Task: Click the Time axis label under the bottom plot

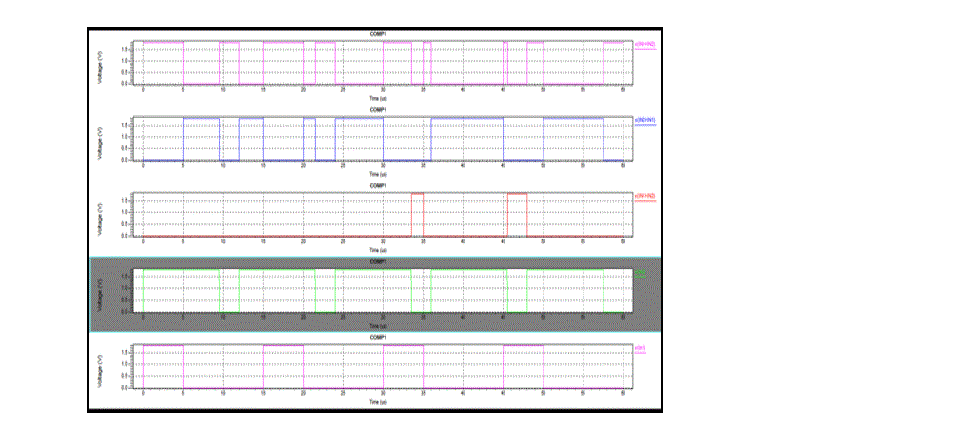Action: (x=378, y=401)
